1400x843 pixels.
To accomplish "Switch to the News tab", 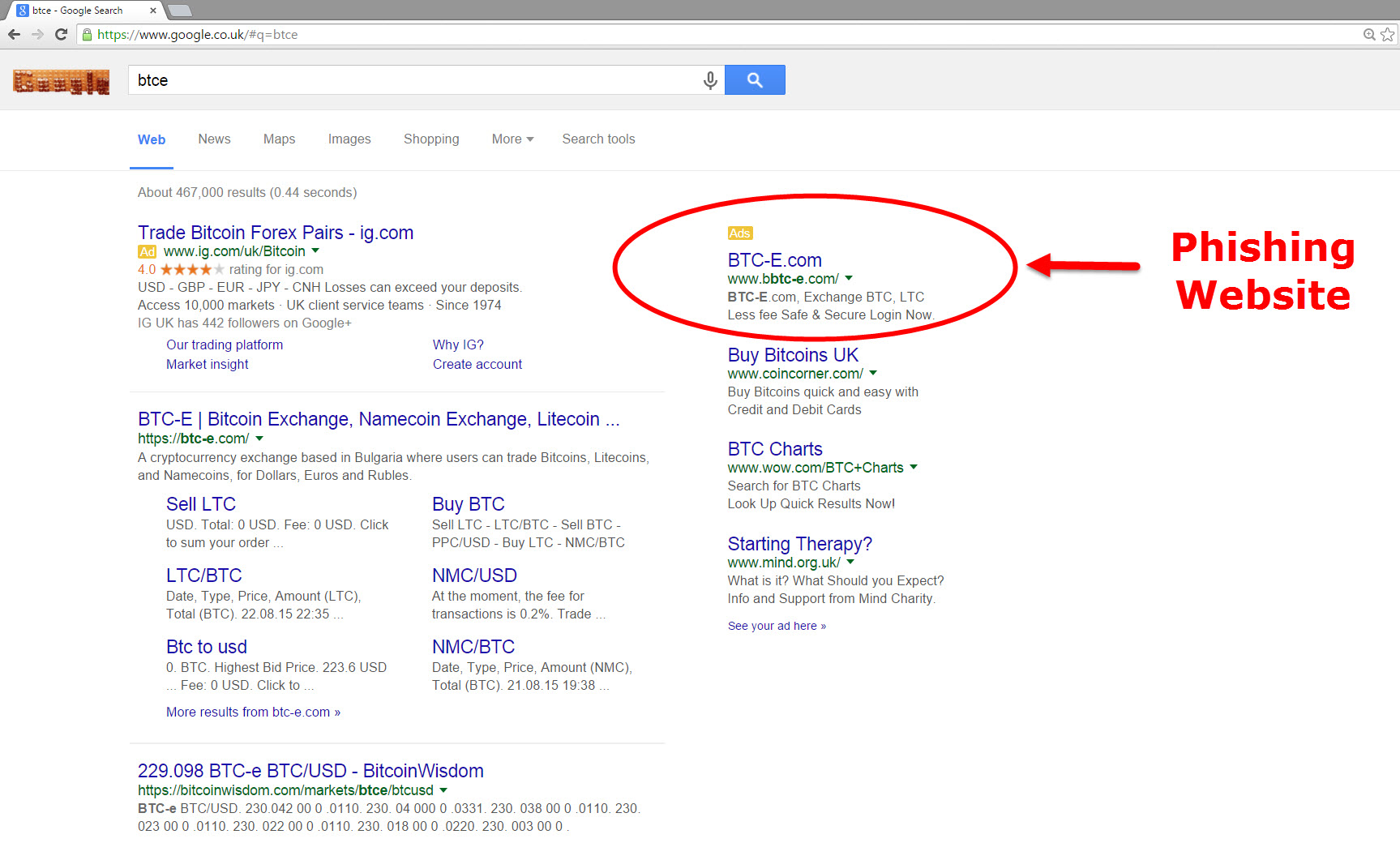I will (214, 139).
